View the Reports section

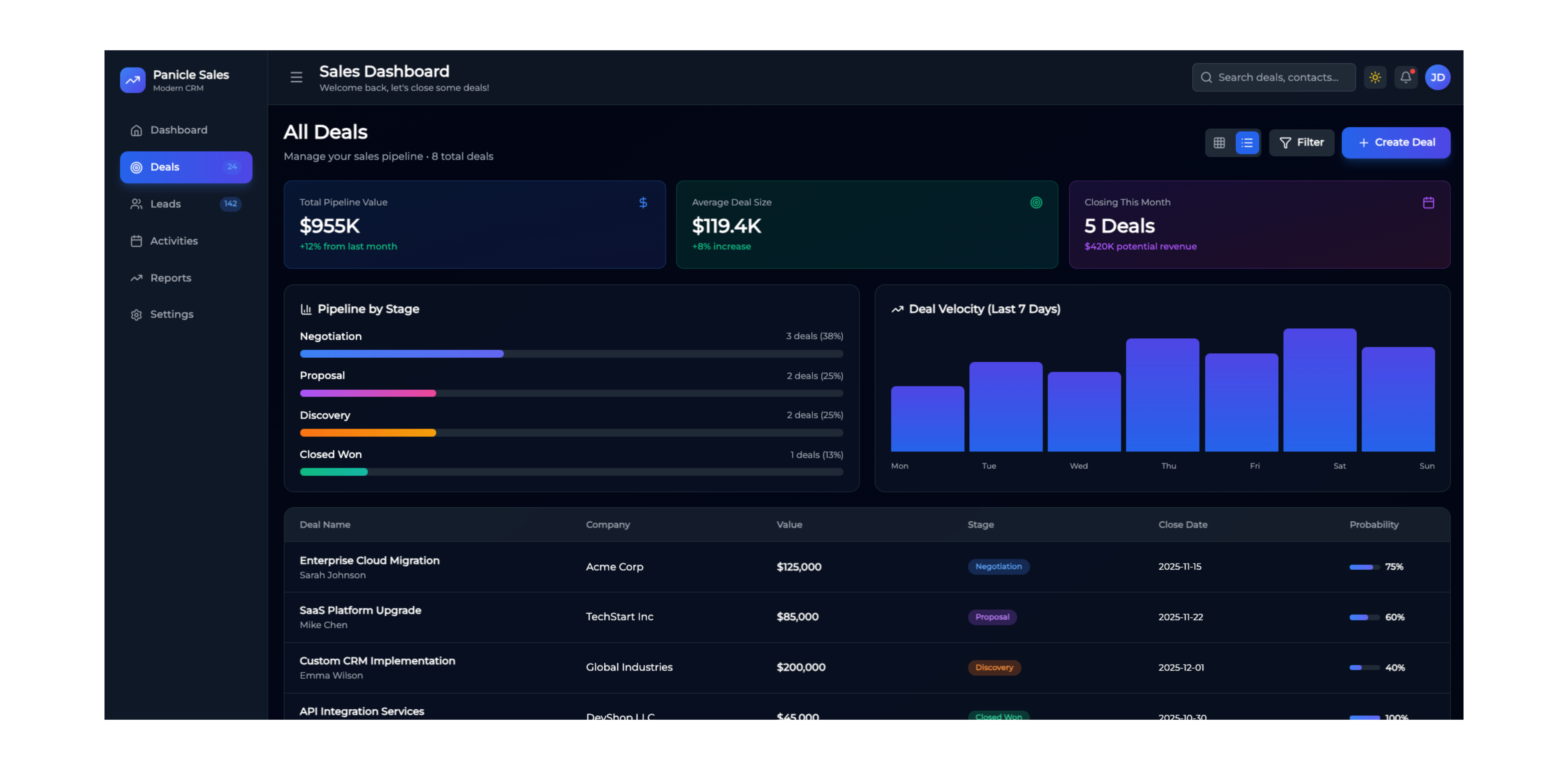pos(170,278)
